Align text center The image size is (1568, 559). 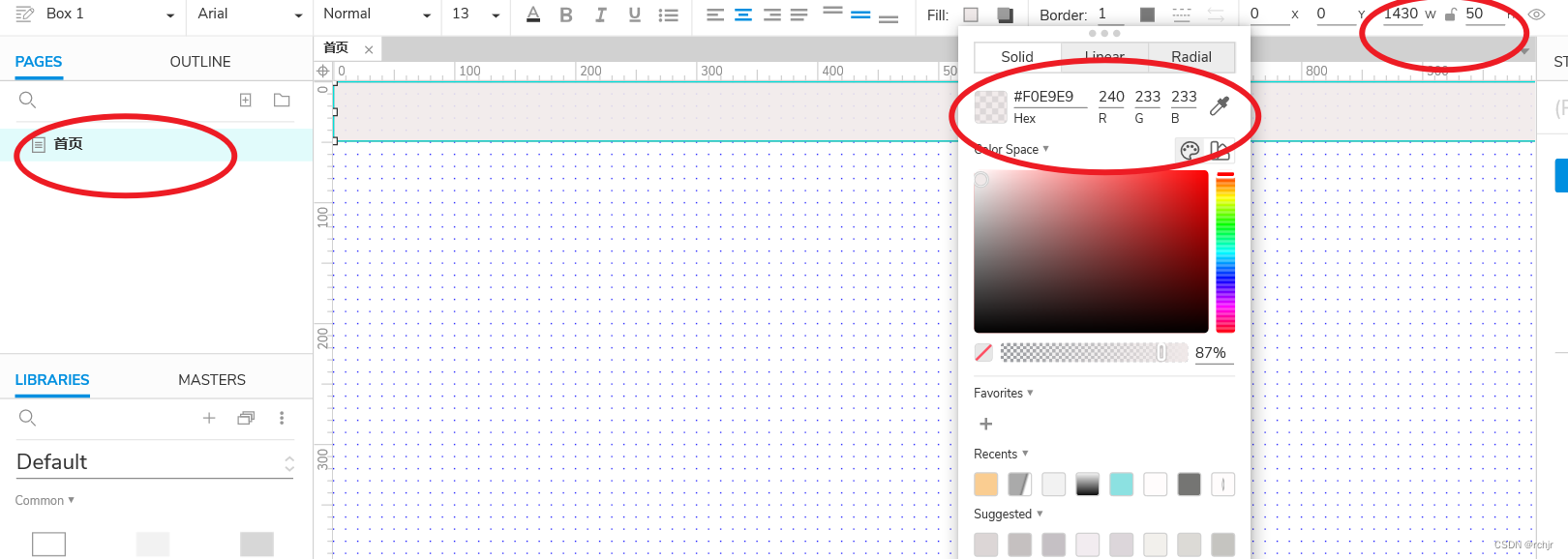click(x=743, y=15)
